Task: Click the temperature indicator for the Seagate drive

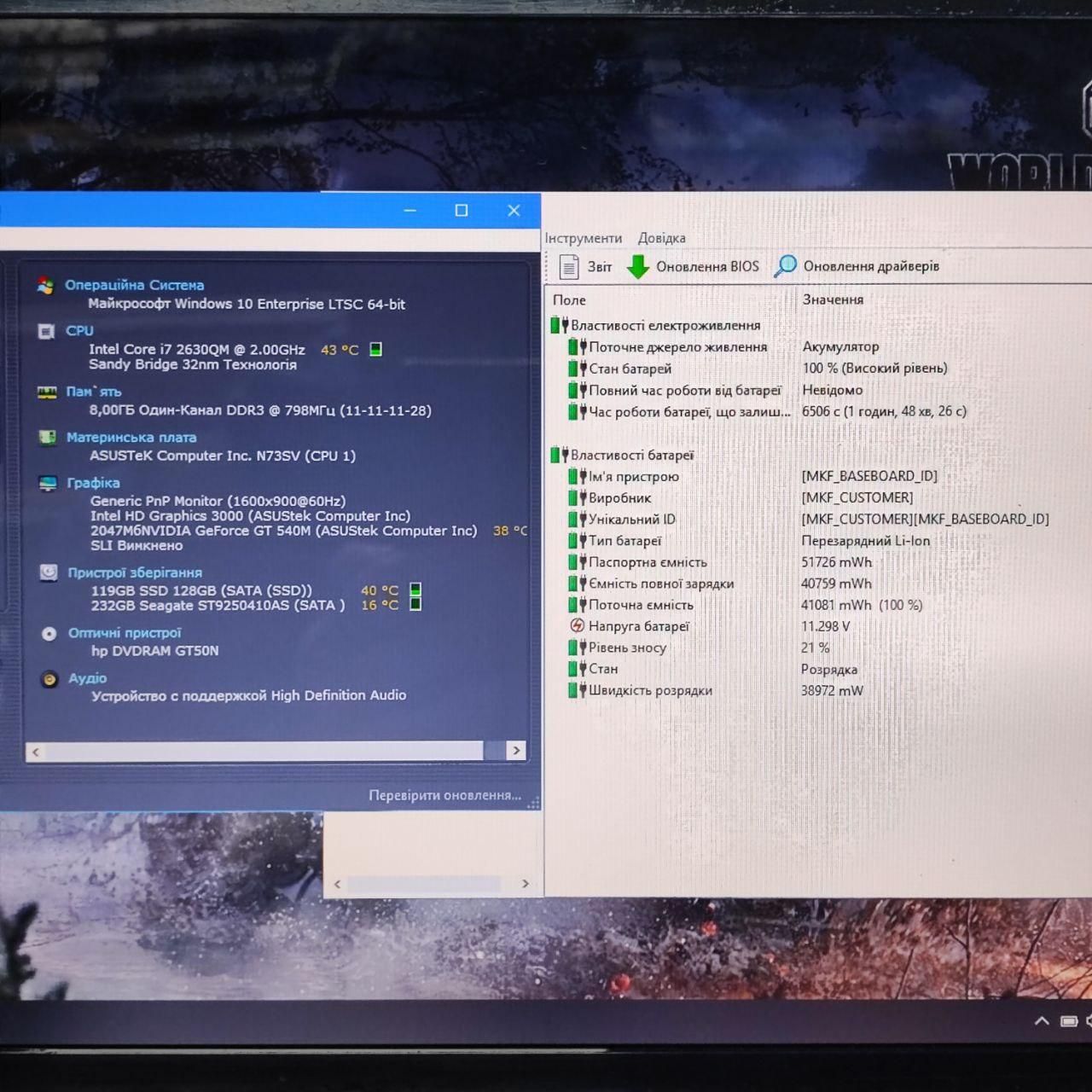Action: point(415,604)
